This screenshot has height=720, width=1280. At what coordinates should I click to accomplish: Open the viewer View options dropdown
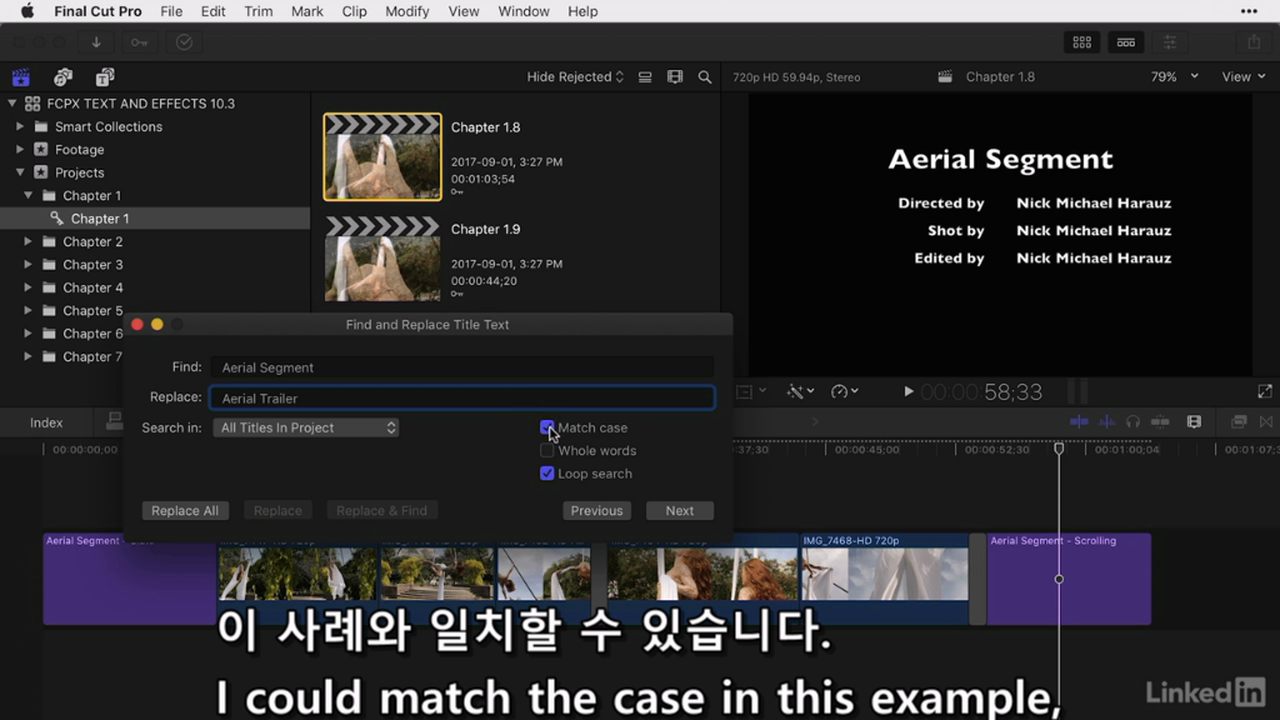[x=1243, y=77]
